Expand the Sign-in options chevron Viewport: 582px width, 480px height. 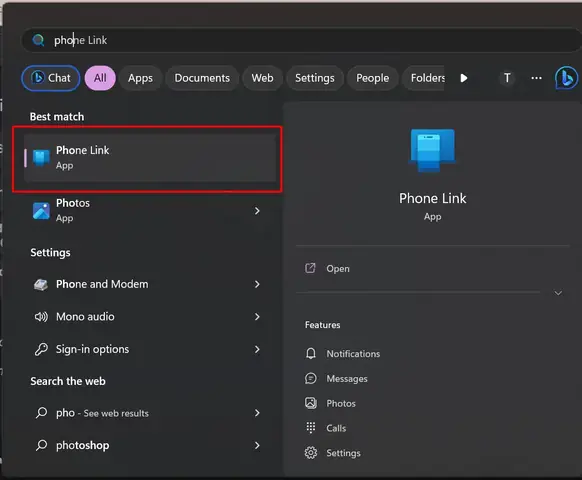257,349
